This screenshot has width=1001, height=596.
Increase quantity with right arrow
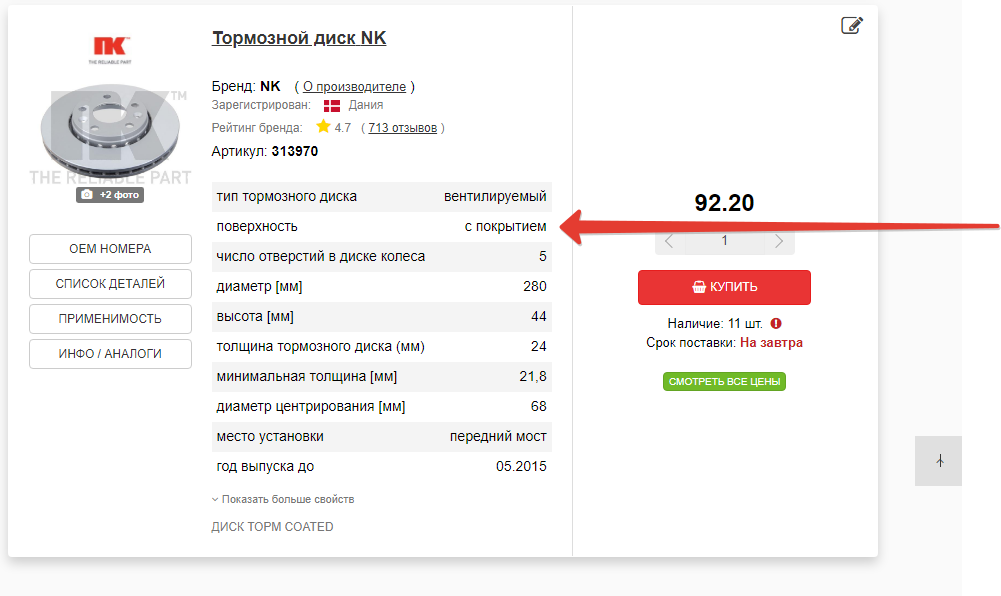pyautogui.click(x=780, y=241)
